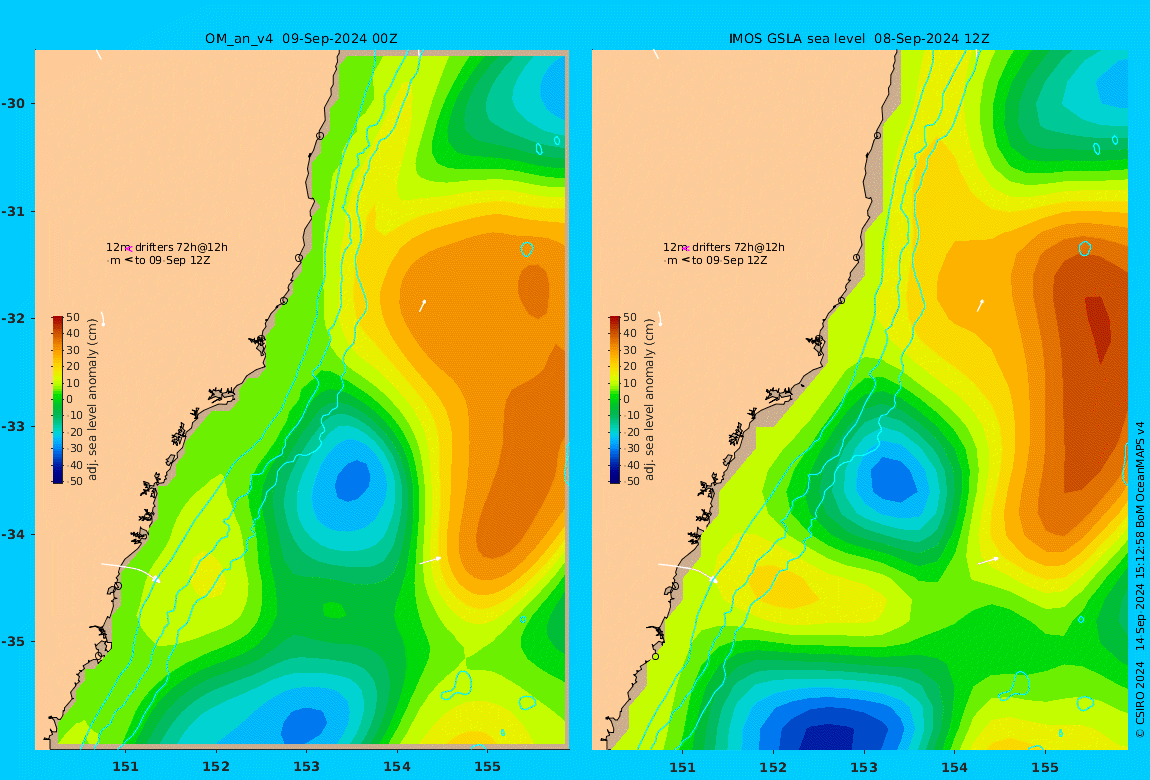1150x780 pixels.
Task: Click the curved white drifter track off the left map coast
Action: pyautogui.click(x=131, y=571)
